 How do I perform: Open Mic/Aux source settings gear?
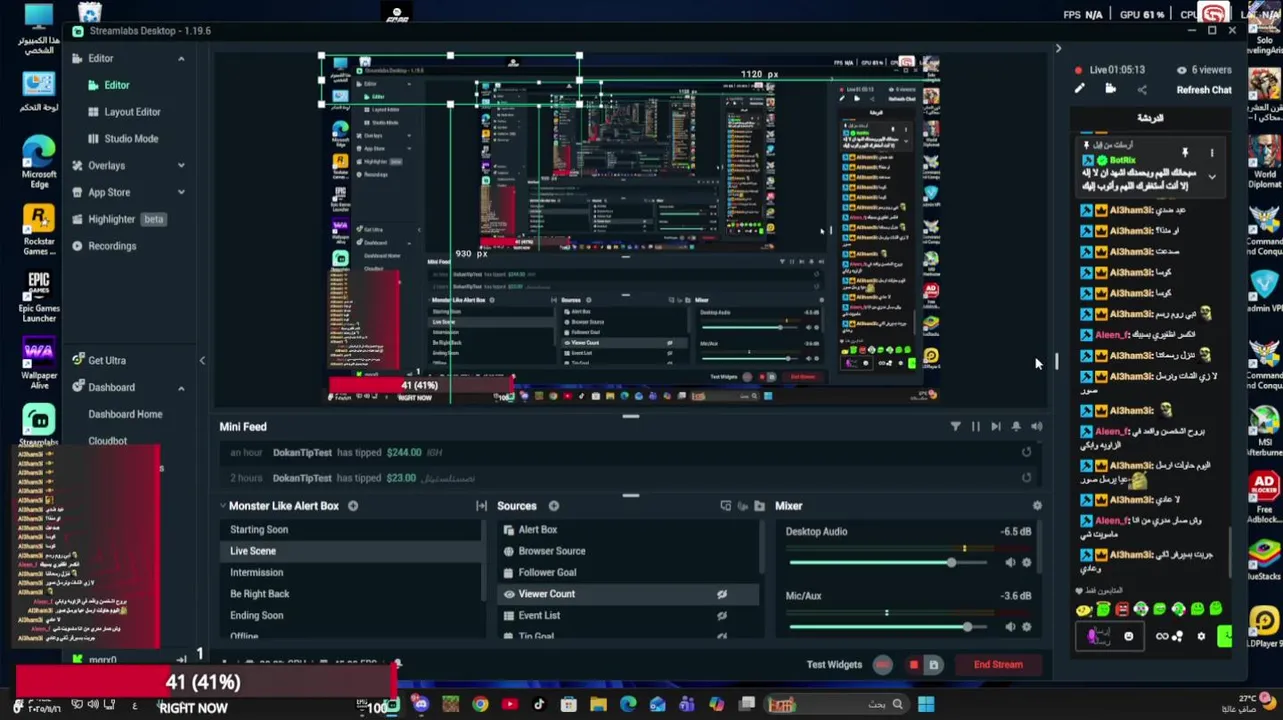coord(1026,627)
